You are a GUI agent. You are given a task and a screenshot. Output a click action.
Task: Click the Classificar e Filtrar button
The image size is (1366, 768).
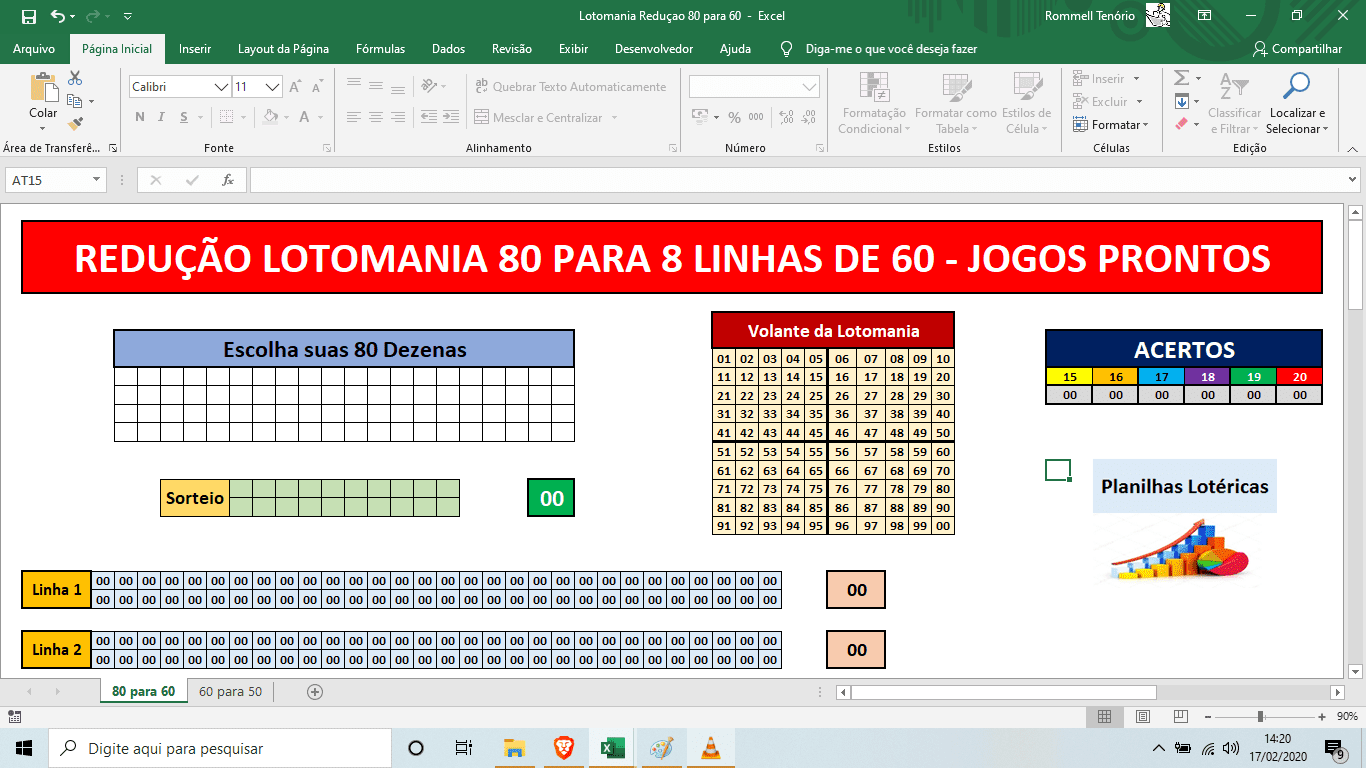1234,103
